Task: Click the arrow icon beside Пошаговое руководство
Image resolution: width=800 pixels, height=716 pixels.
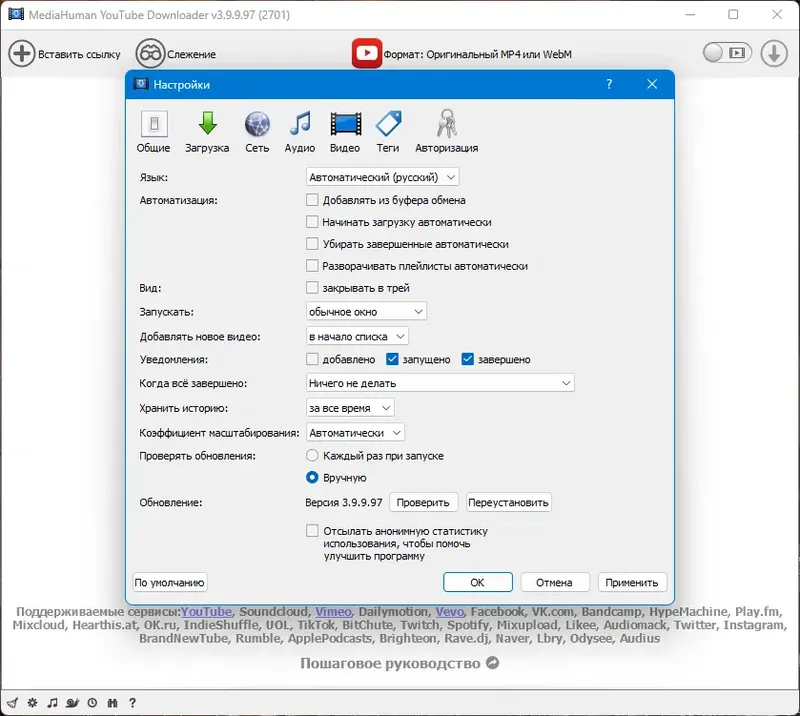Action: 492,662
